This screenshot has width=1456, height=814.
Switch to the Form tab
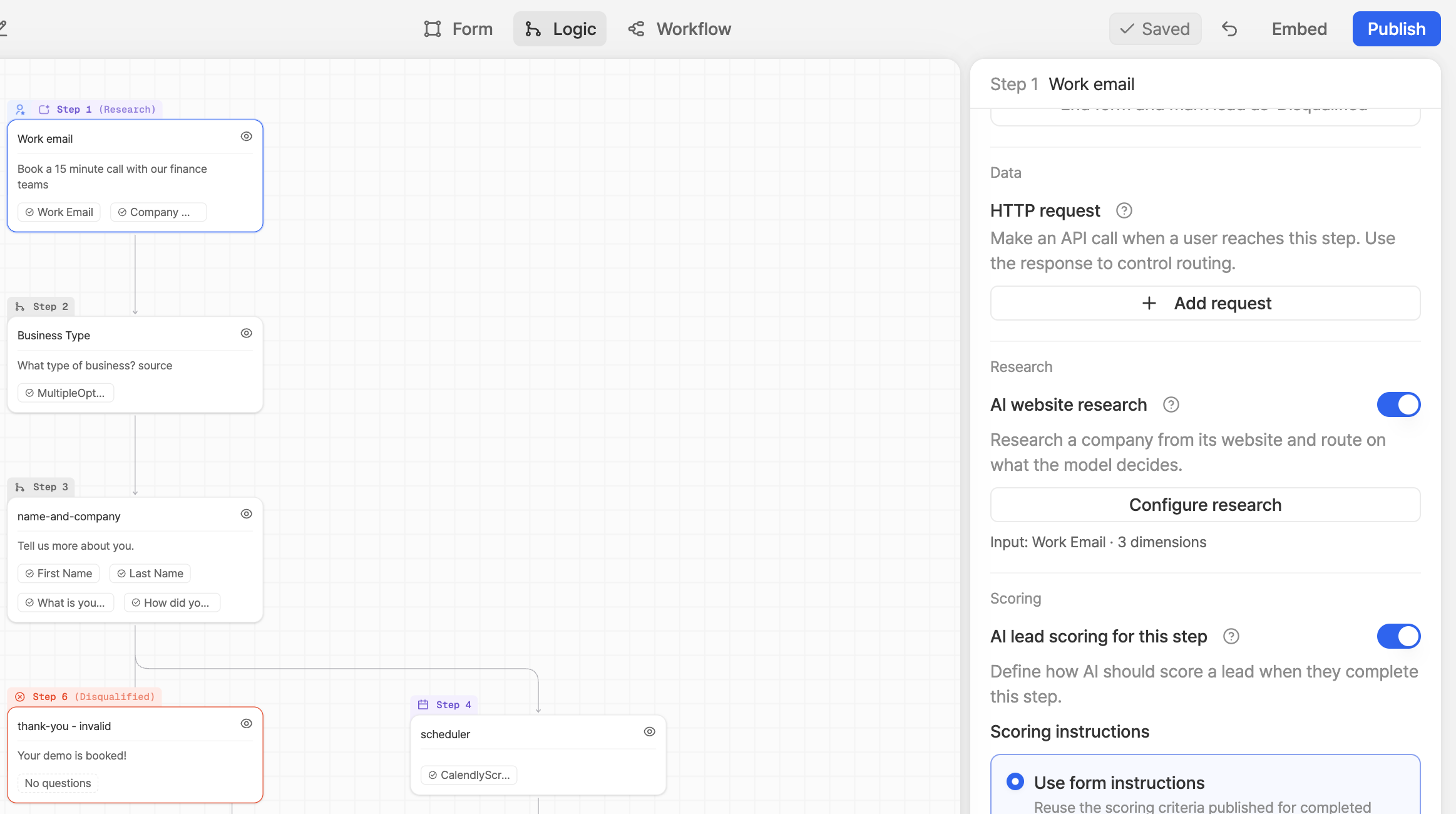click(x=458, y=29)
